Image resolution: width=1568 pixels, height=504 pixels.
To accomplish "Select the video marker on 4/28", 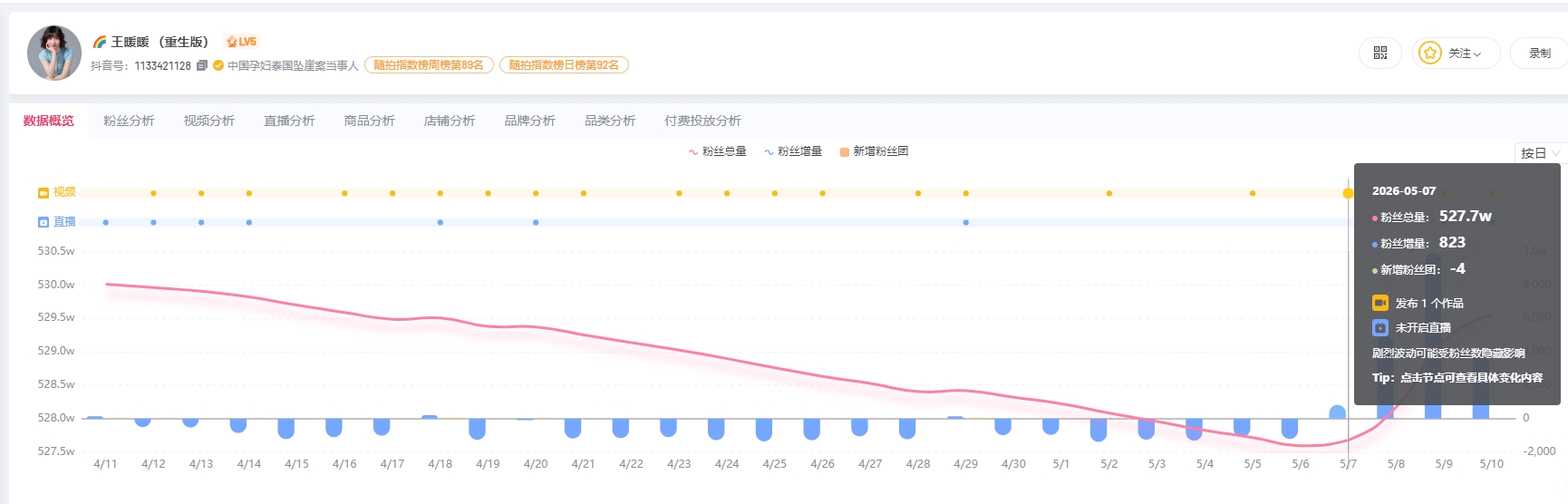I will (918, 193).
